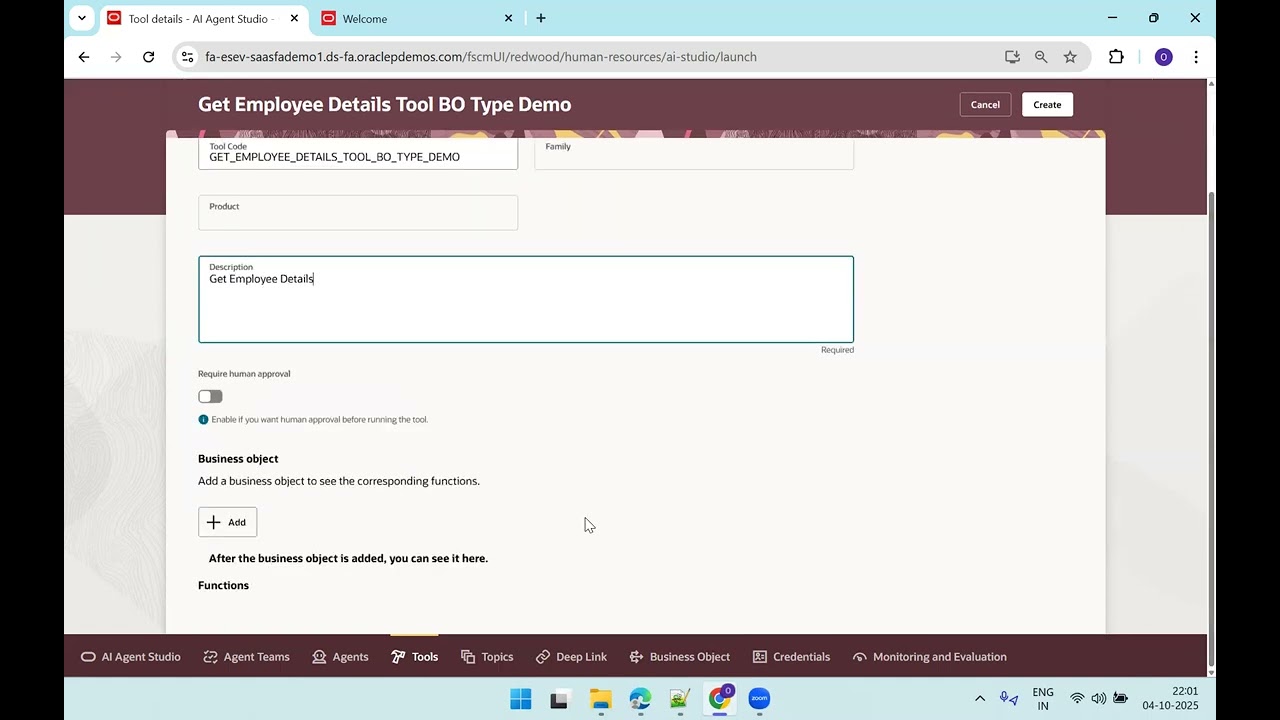Open the tab search dropdown arrow

click(x=82, y=18)
